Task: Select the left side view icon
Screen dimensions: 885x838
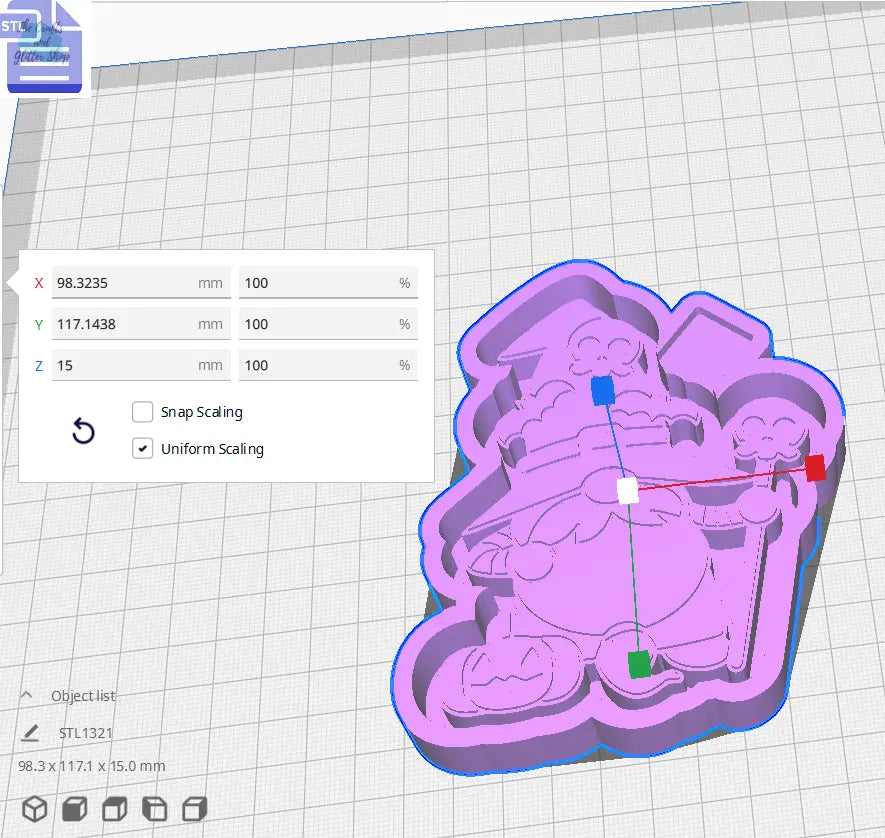Action: (155, 809)
